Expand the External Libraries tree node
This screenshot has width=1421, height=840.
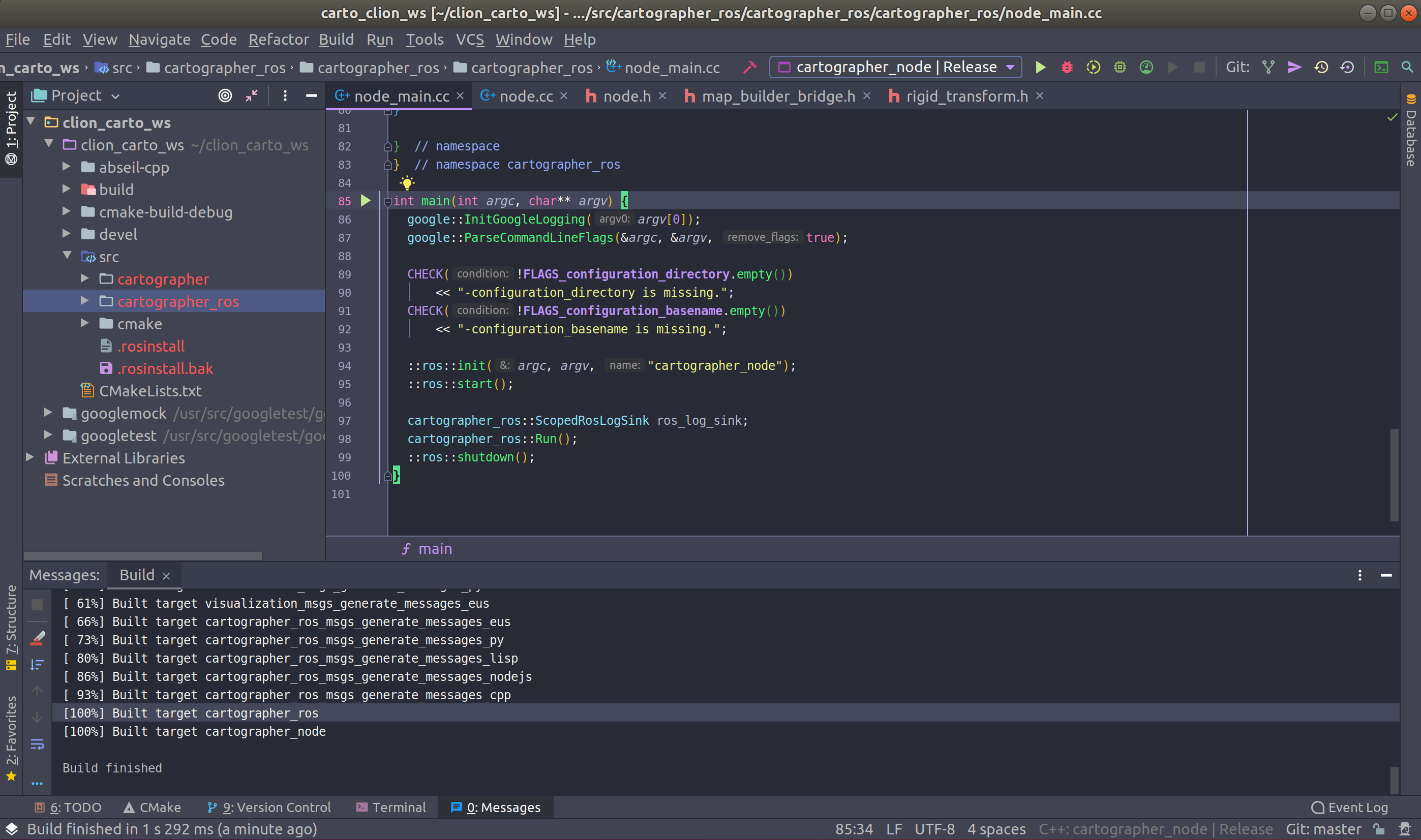pyautogui.click(x=30, y=457)
